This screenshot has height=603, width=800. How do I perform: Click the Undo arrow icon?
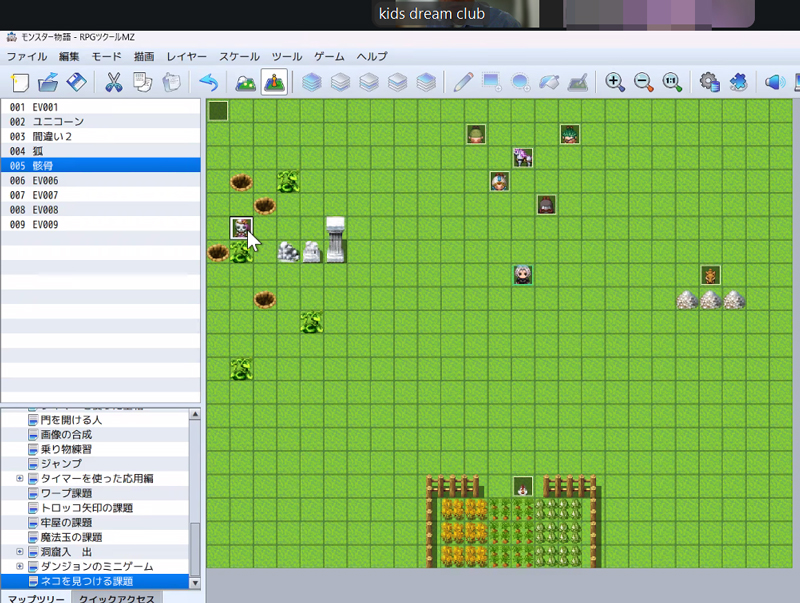point(209,82)
